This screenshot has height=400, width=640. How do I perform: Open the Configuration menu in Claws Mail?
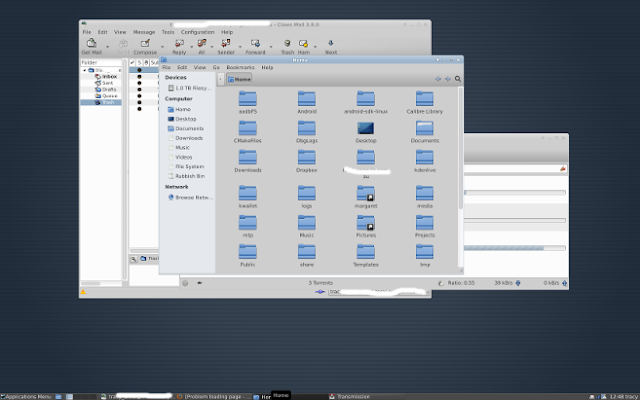198,32
